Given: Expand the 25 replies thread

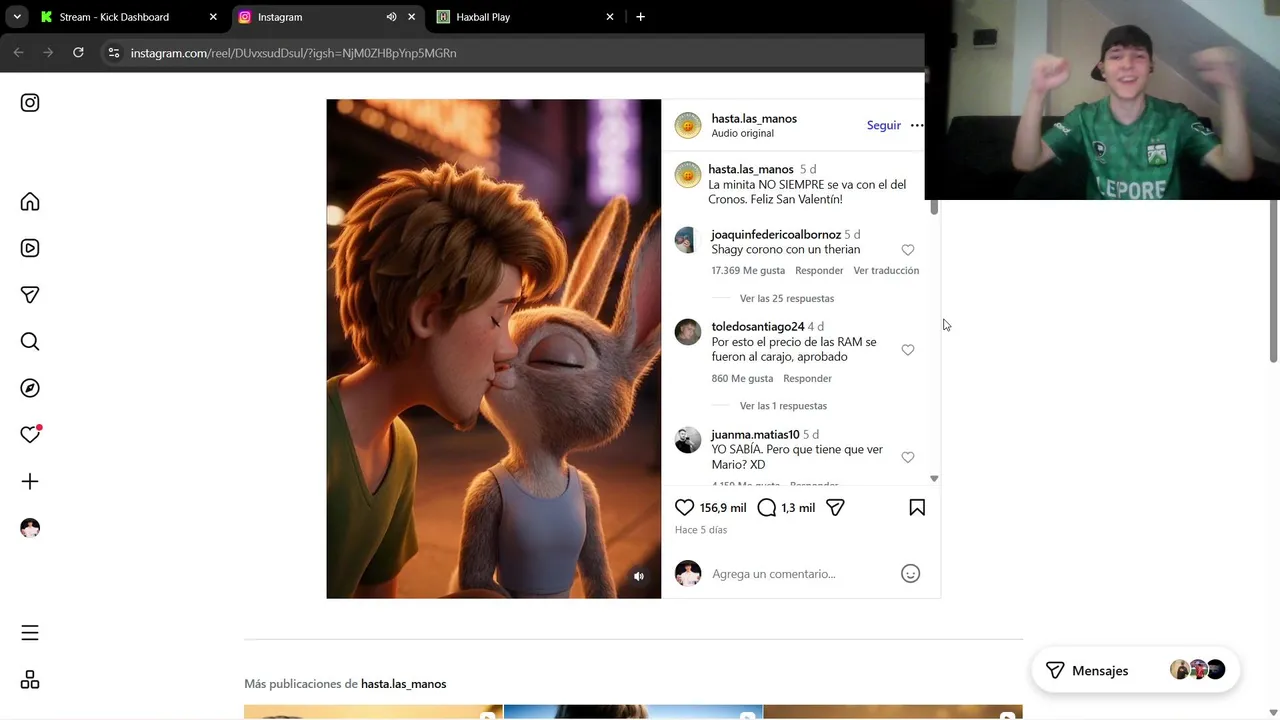Looking at the screenshot, I should (x=787, y=299).
